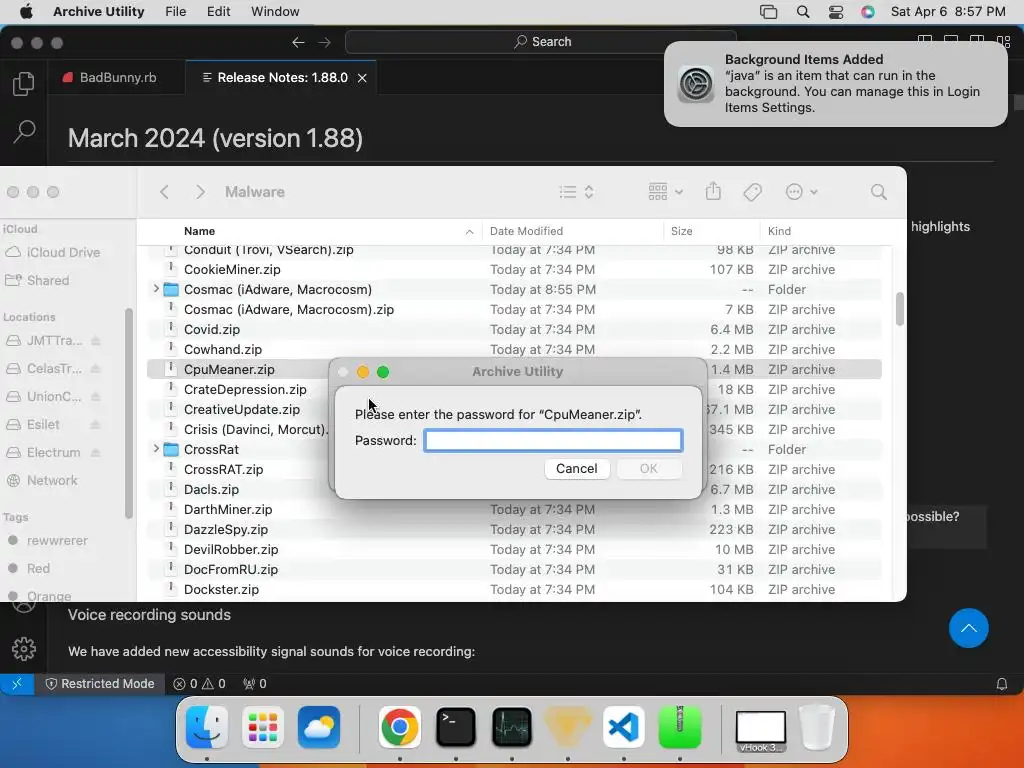Open VS Code Search icon in activity bar
Screen dimensions: 1024x768
[24, 131]
